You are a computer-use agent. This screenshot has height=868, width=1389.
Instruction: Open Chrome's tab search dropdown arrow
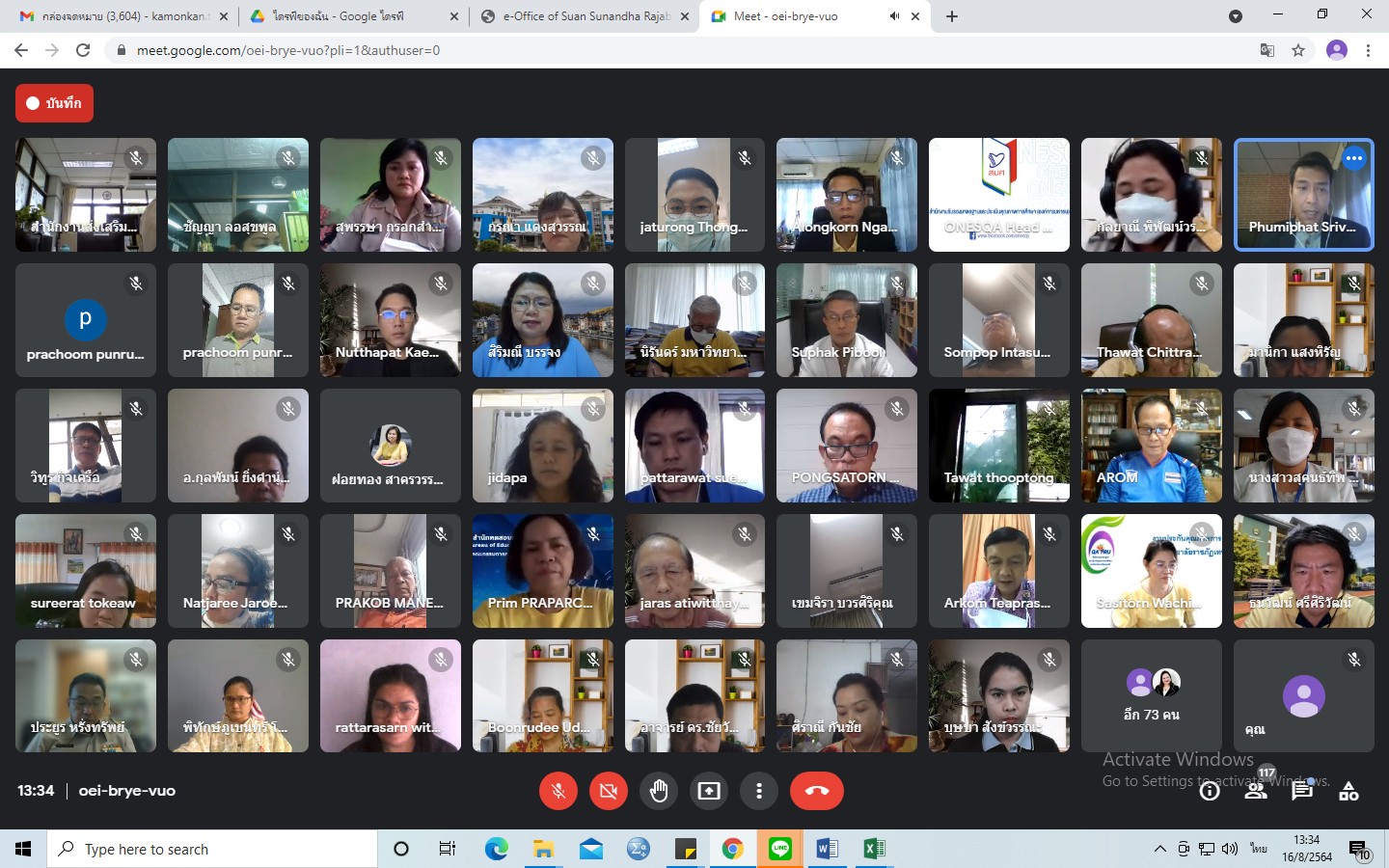(x=1235, y=16)
